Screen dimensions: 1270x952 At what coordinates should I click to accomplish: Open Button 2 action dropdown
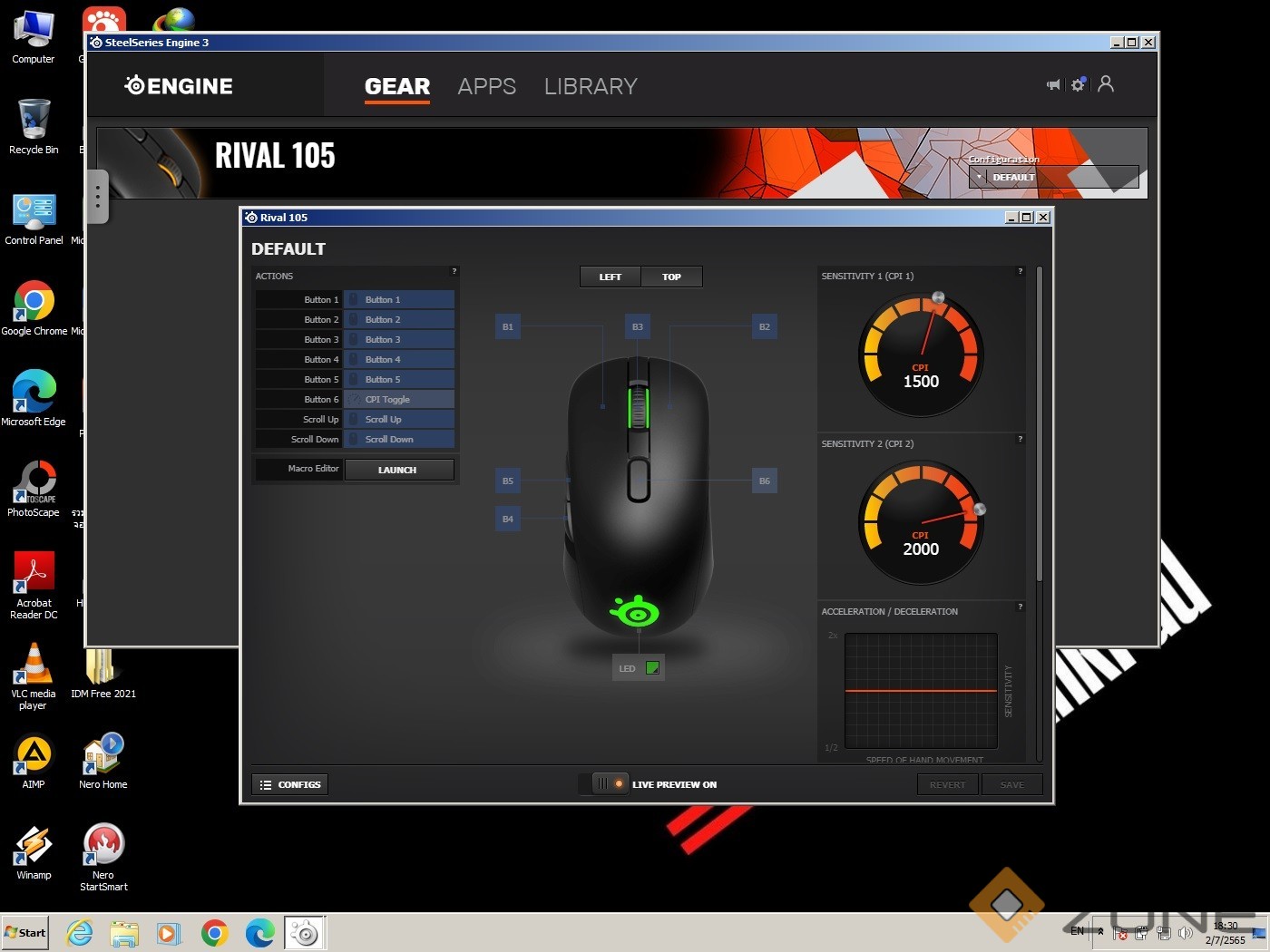[400, 319]
